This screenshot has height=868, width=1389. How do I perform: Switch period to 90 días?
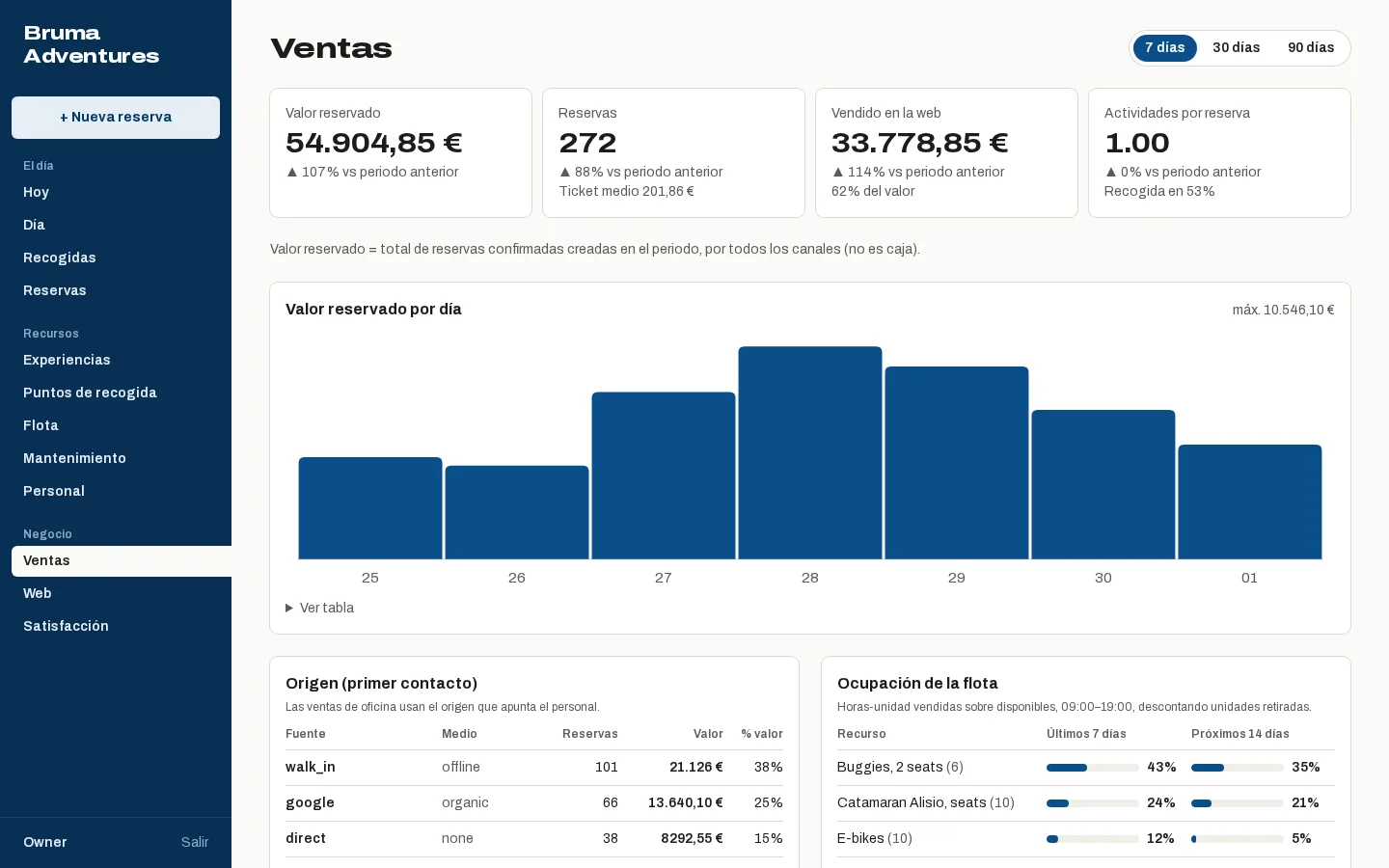click(x=1311, y=48)
